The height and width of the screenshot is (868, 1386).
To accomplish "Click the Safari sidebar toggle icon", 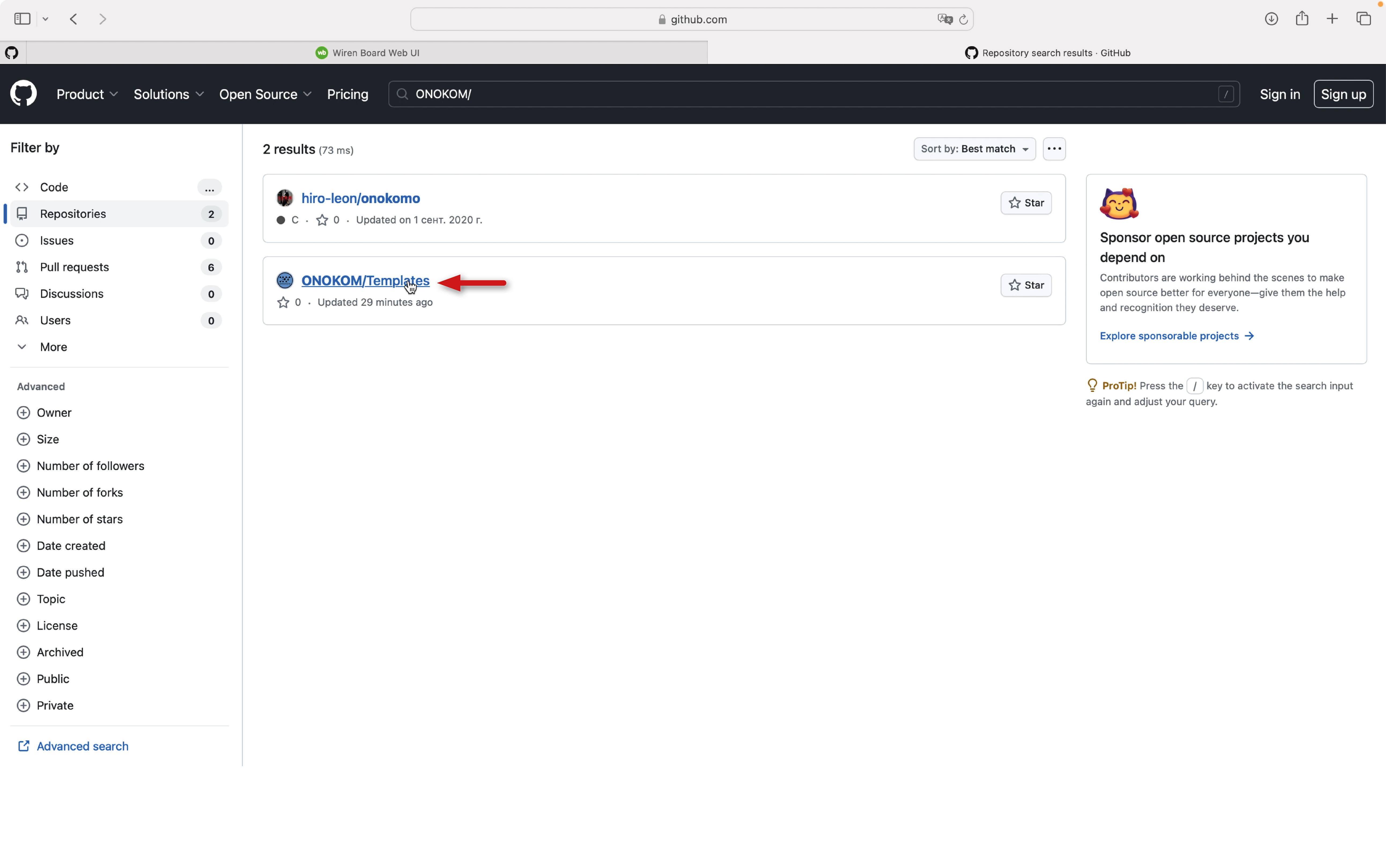I will point(23,19).
